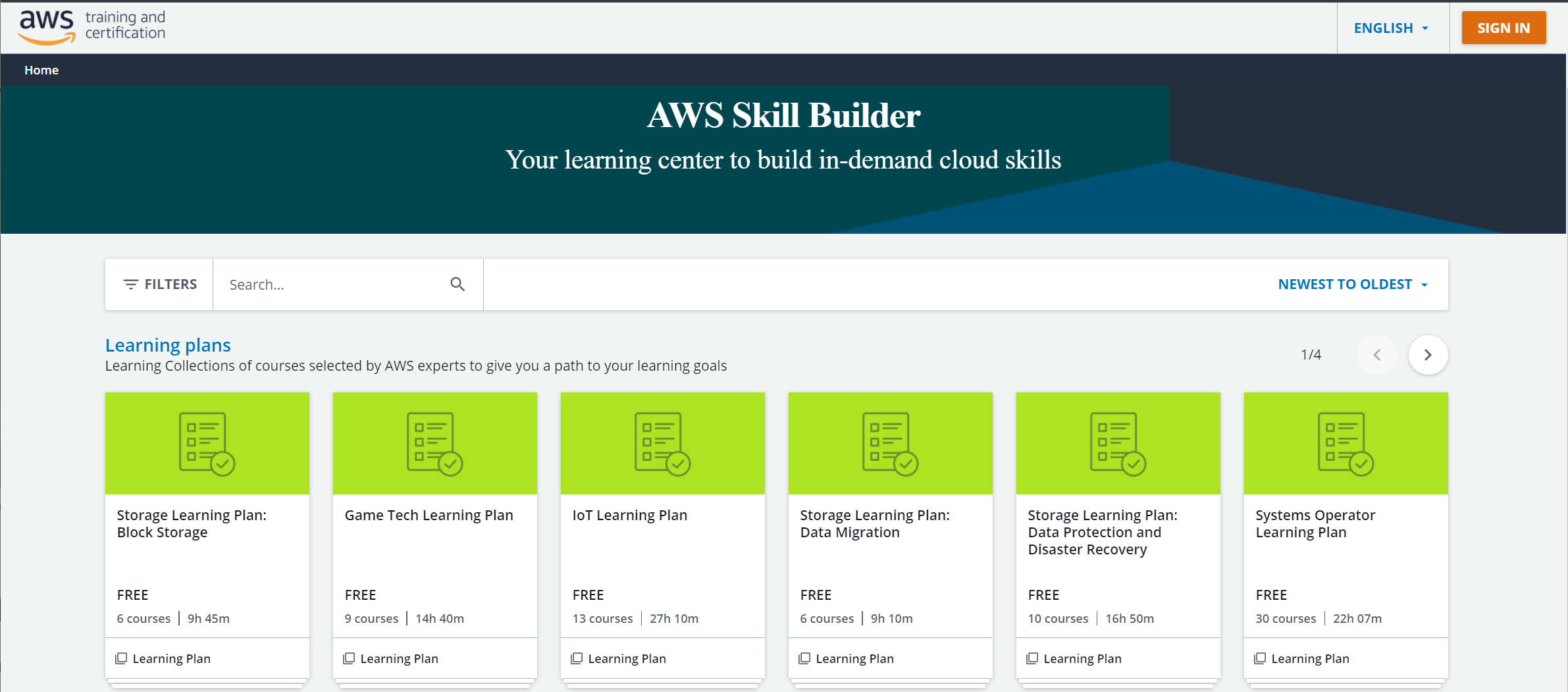The width and height of the screenshot is (1568, 692).
Task: Open the NEWEST TO OLDEST sort dropdown
Action: (x=1353, y=284)
